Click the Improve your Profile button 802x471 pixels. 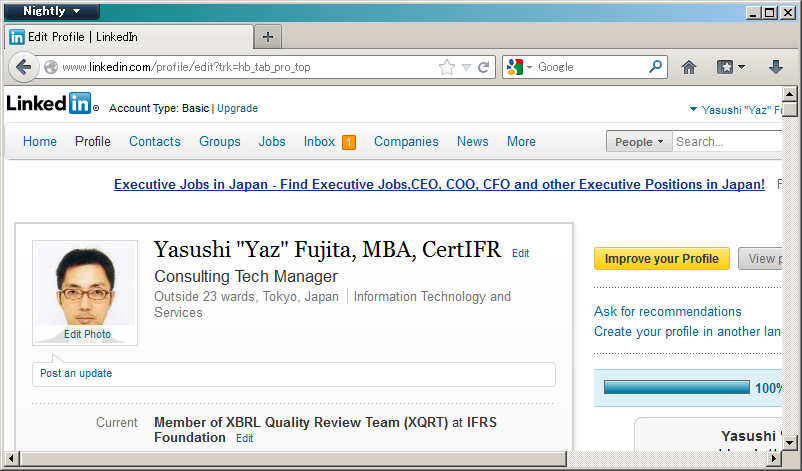[661, 259]
